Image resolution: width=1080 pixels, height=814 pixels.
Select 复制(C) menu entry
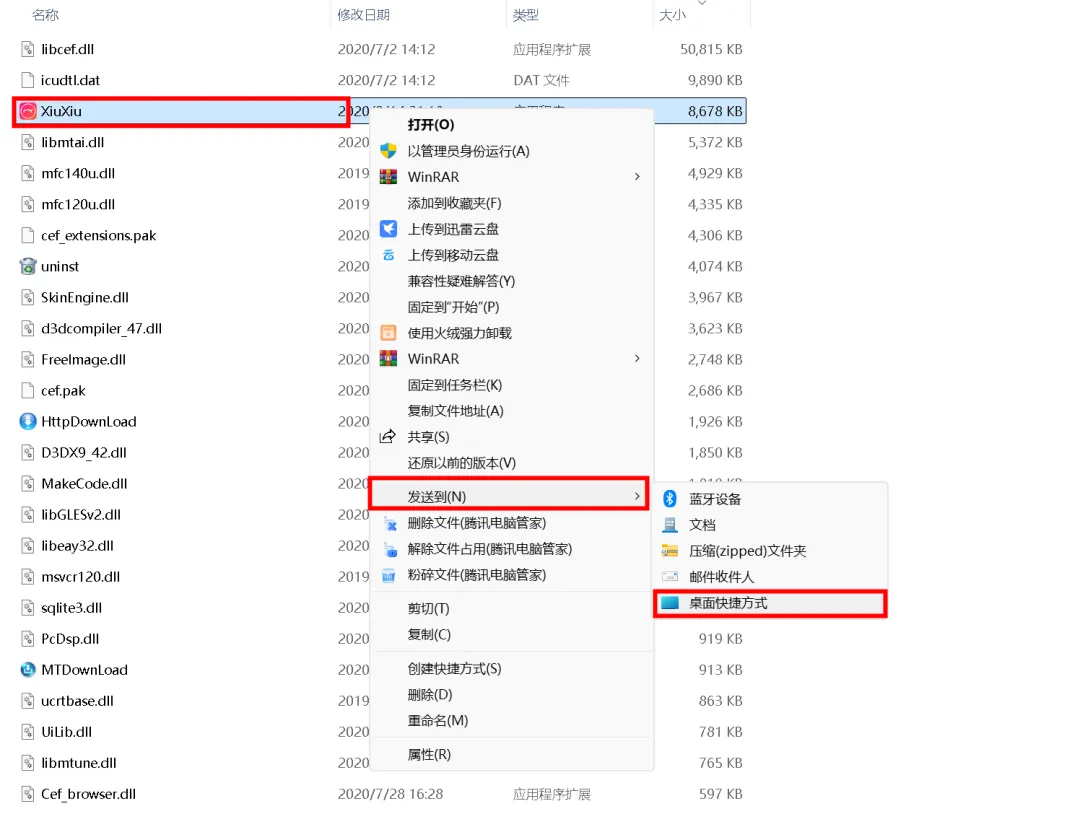click(429, 634)
